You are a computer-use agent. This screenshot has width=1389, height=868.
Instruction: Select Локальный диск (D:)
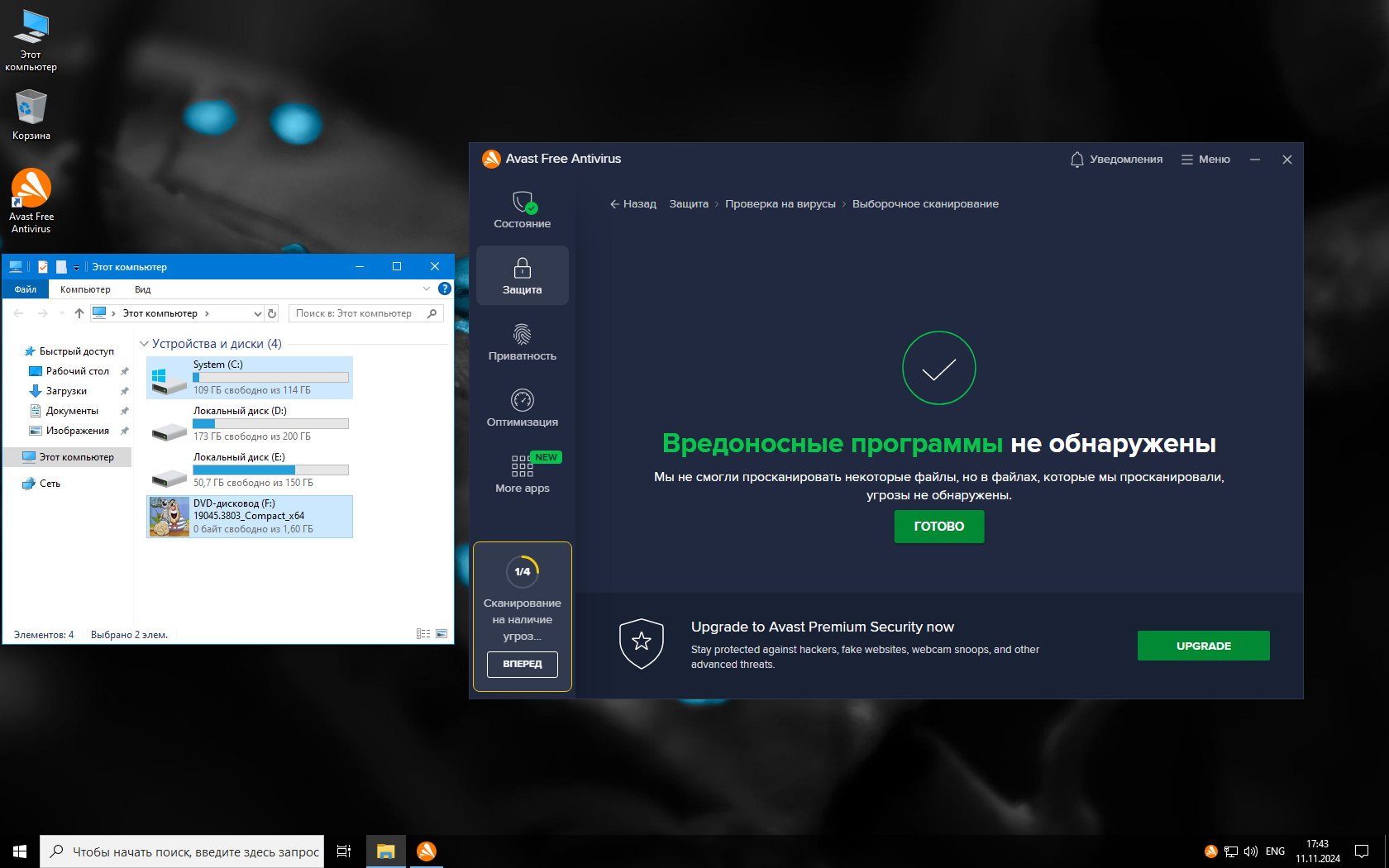(x=250, y=424)
